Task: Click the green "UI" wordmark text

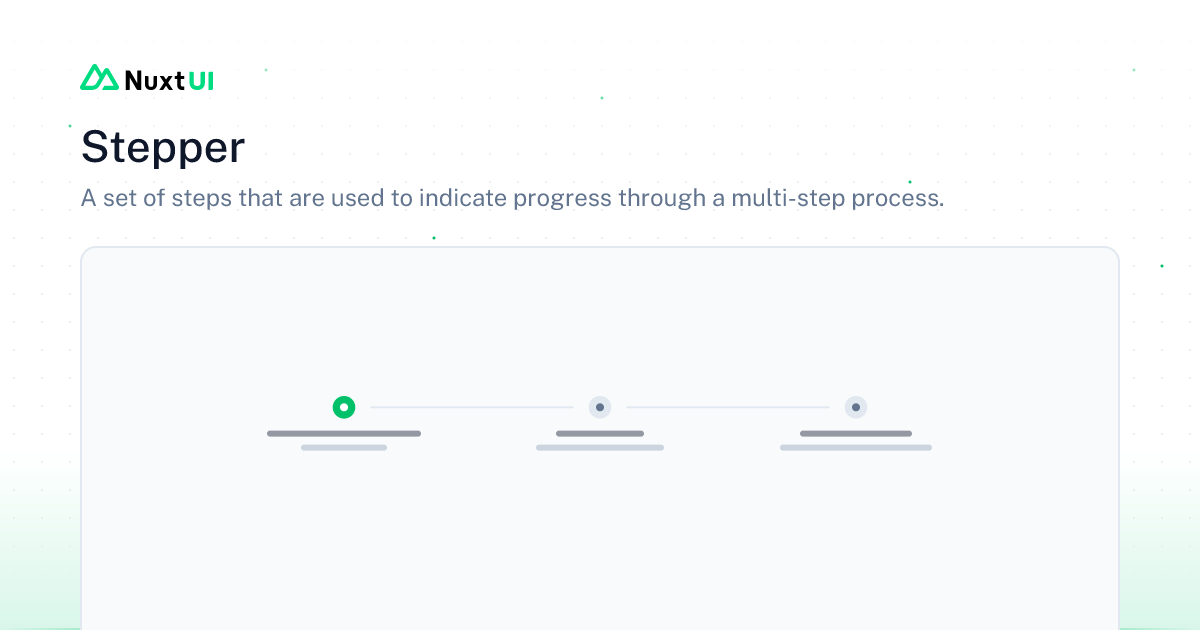Action: click(x=201, y=80)
